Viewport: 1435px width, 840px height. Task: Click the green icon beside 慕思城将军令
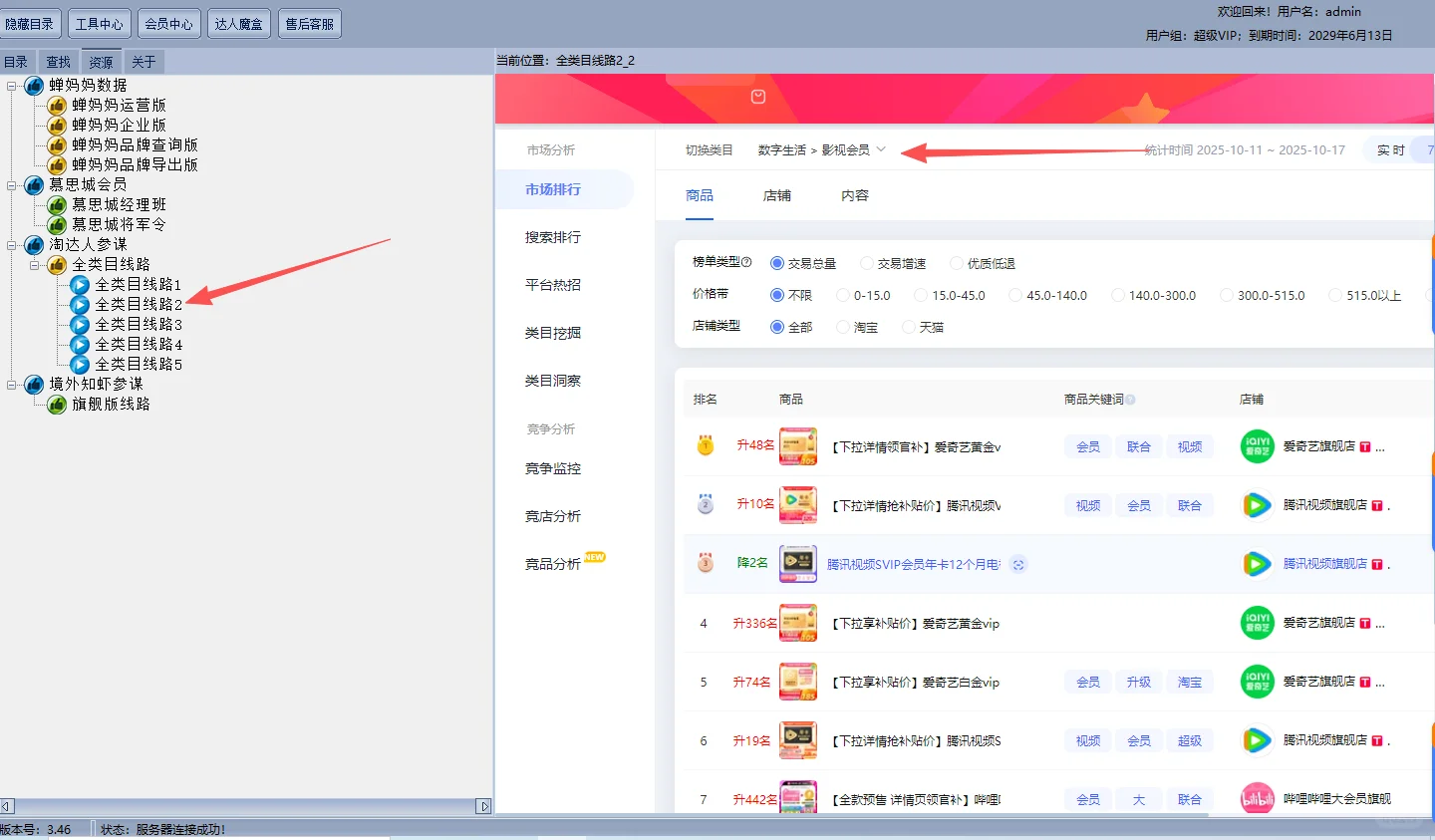point(57,225)
